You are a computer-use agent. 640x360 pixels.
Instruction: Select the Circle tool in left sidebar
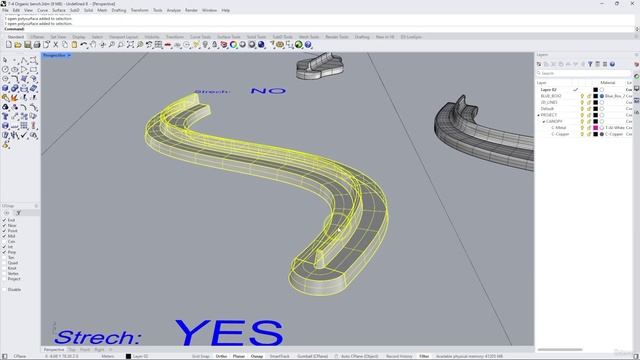[x=5, y=70]
